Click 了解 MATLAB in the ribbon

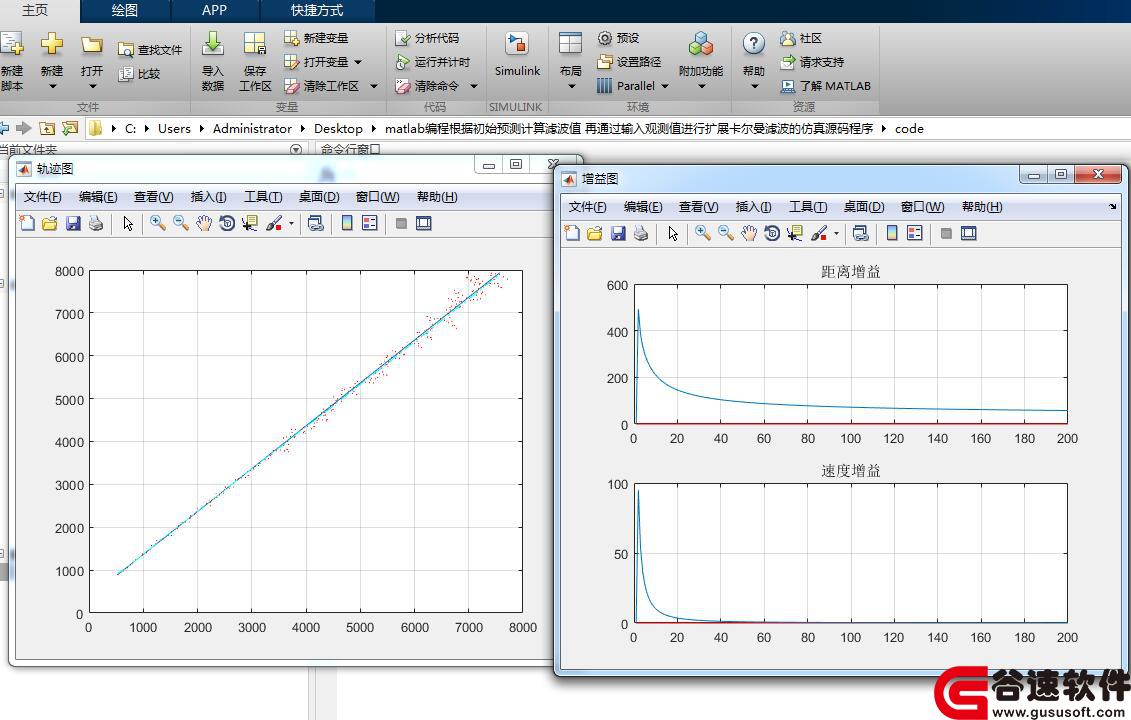826,86
